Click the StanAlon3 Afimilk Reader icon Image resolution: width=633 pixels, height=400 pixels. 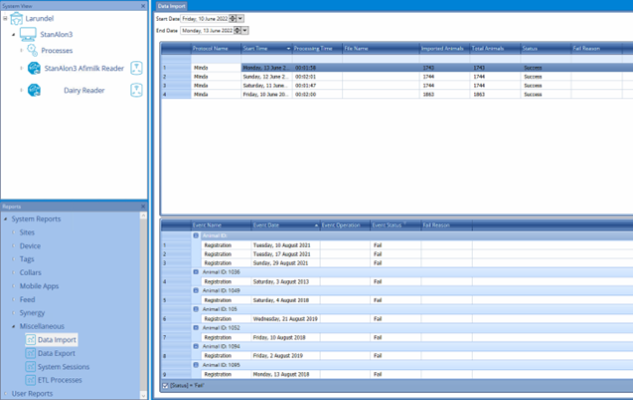33,67
